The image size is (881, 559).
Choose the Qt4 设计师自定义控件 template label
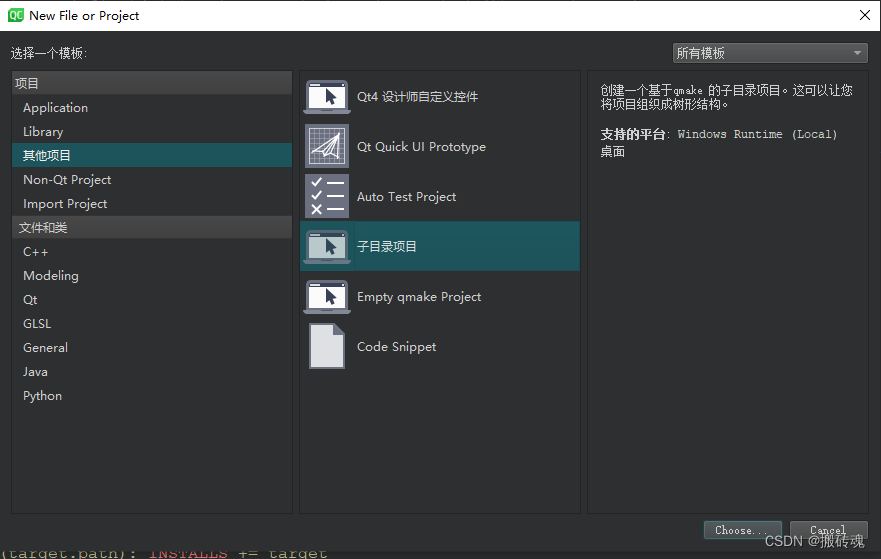(x=417, y=97)
